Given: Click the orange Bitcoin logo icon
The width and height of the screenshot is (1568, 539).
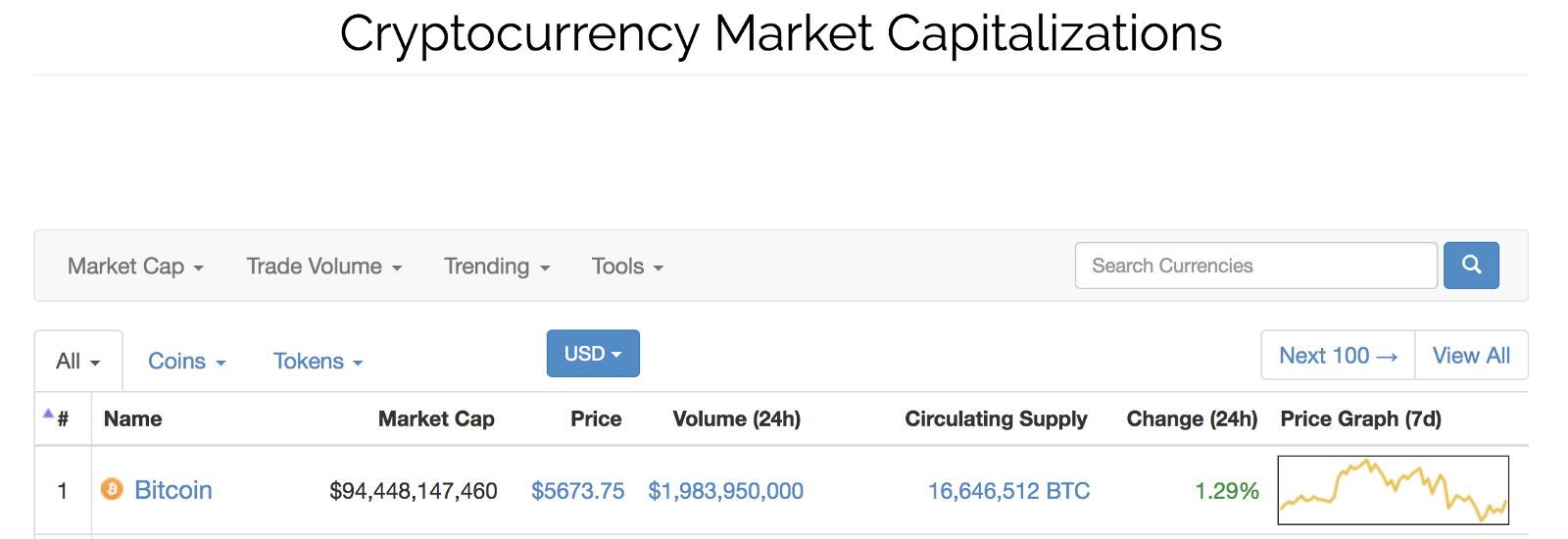Looking at the screenshot, I should 113,489.
